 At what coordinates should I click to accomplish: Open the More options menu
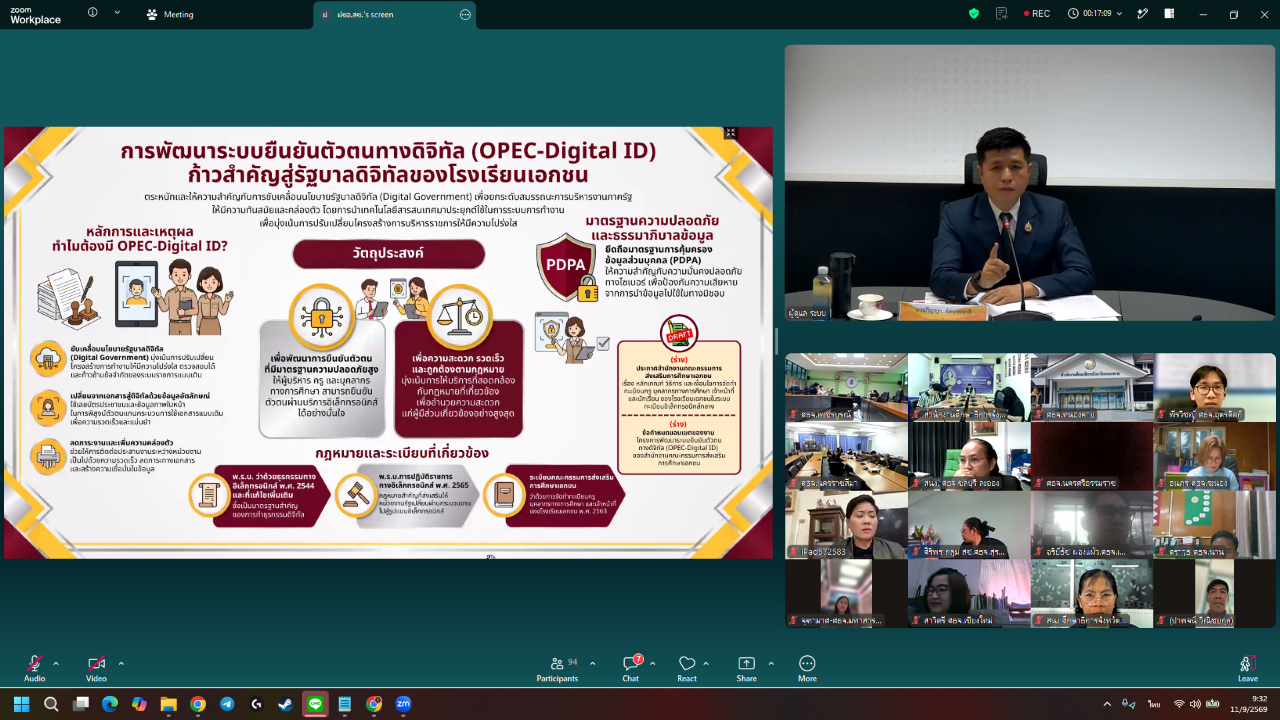point(807,668)
